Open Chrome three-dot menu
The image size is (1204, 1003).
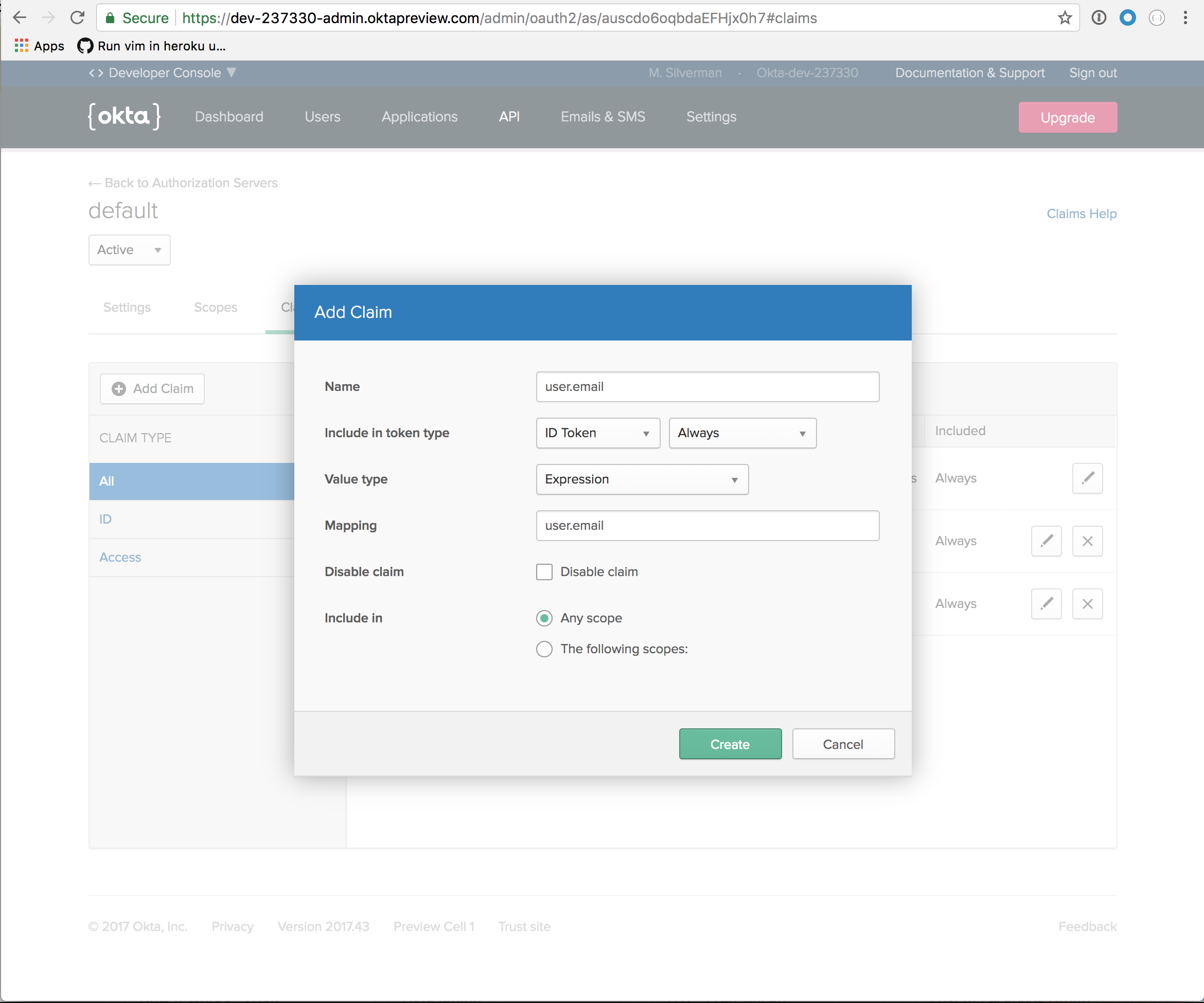(1185, 18)
